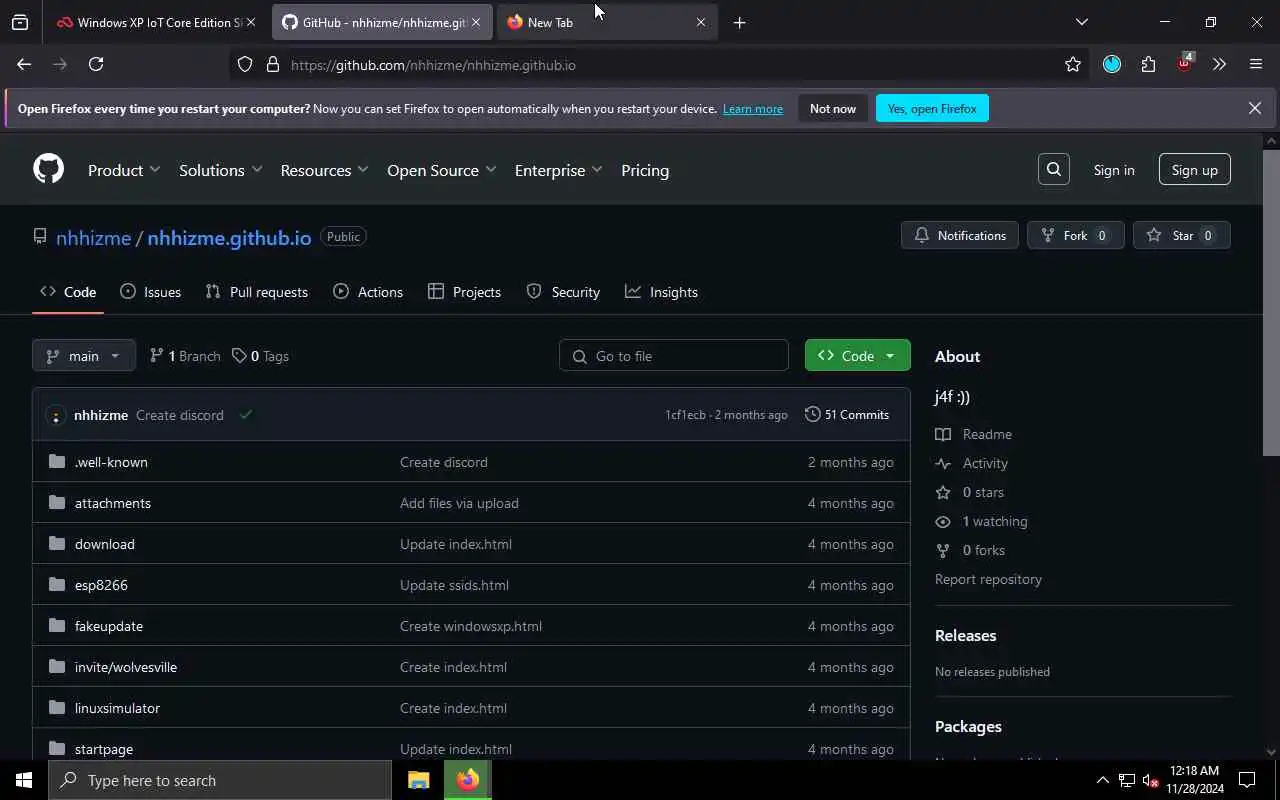This screenshot has height=800, width=1280.
Task: Click the Firefox reload page icon
Action: click(96, 64)
